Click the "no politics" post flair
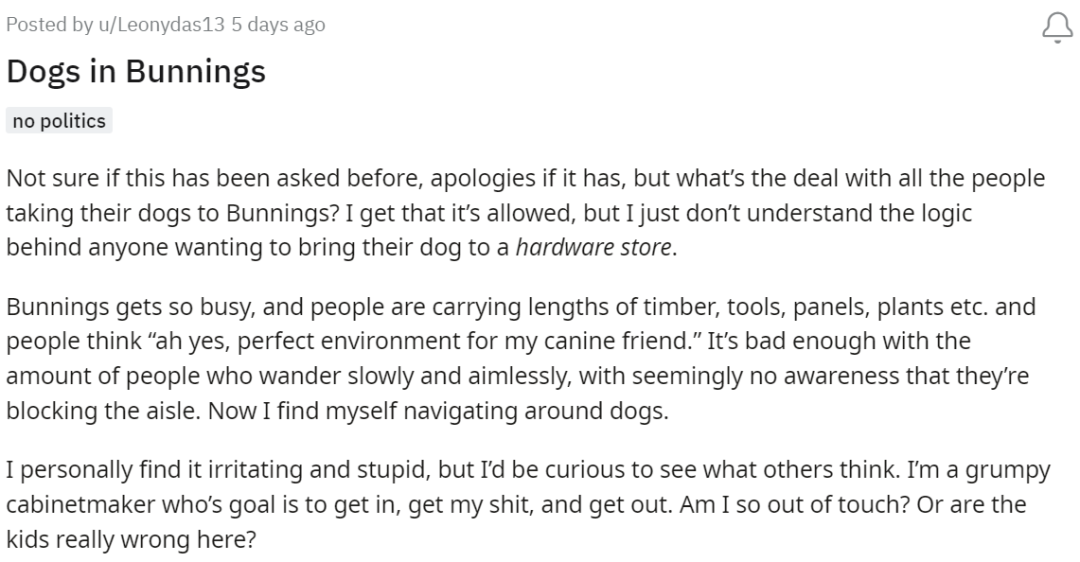 click(x=59, y=121)
